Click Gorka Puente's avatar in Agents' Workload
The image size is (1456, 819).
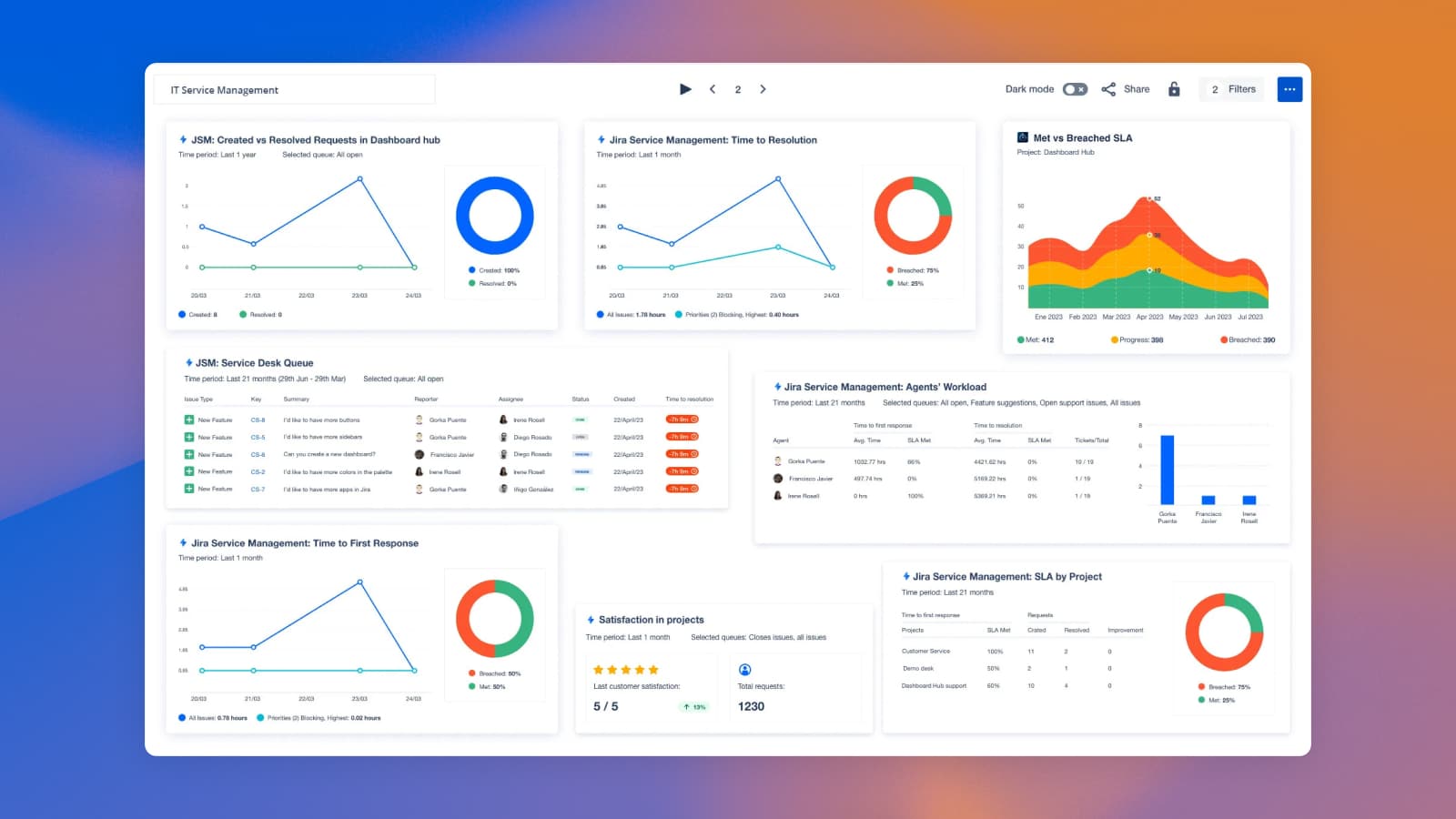[x=775, y=461]
